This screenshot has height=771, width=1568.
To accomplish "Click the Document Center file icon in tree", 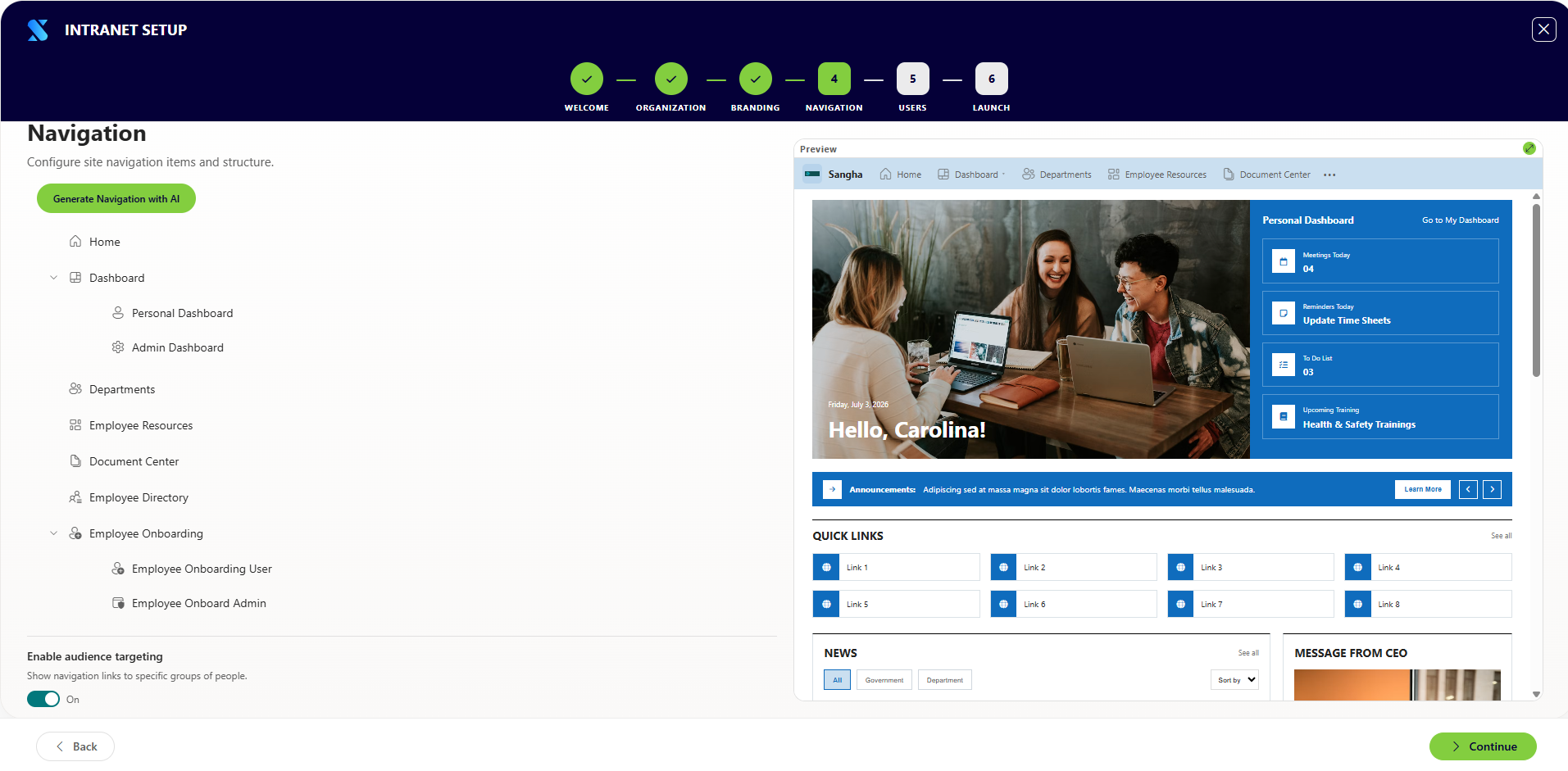I will tap(75, 461).
